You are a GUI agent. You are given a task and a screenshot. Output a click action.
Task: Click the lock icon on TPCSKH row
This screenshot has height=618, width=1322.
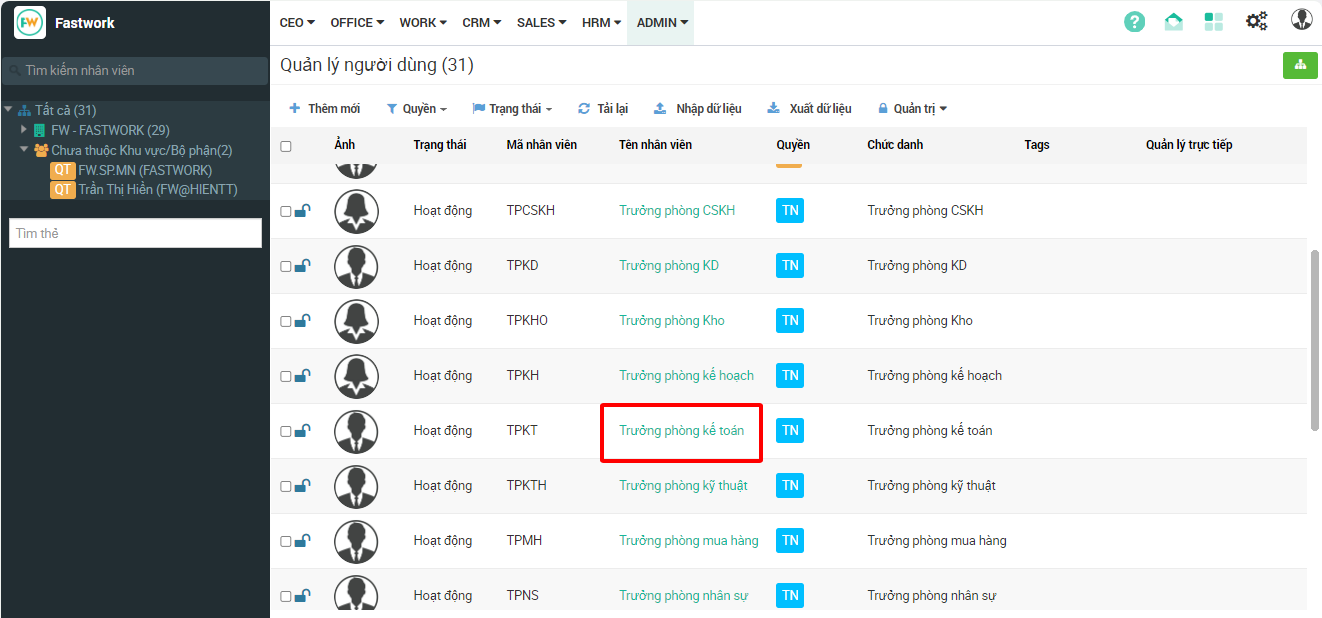pos(302,211)
